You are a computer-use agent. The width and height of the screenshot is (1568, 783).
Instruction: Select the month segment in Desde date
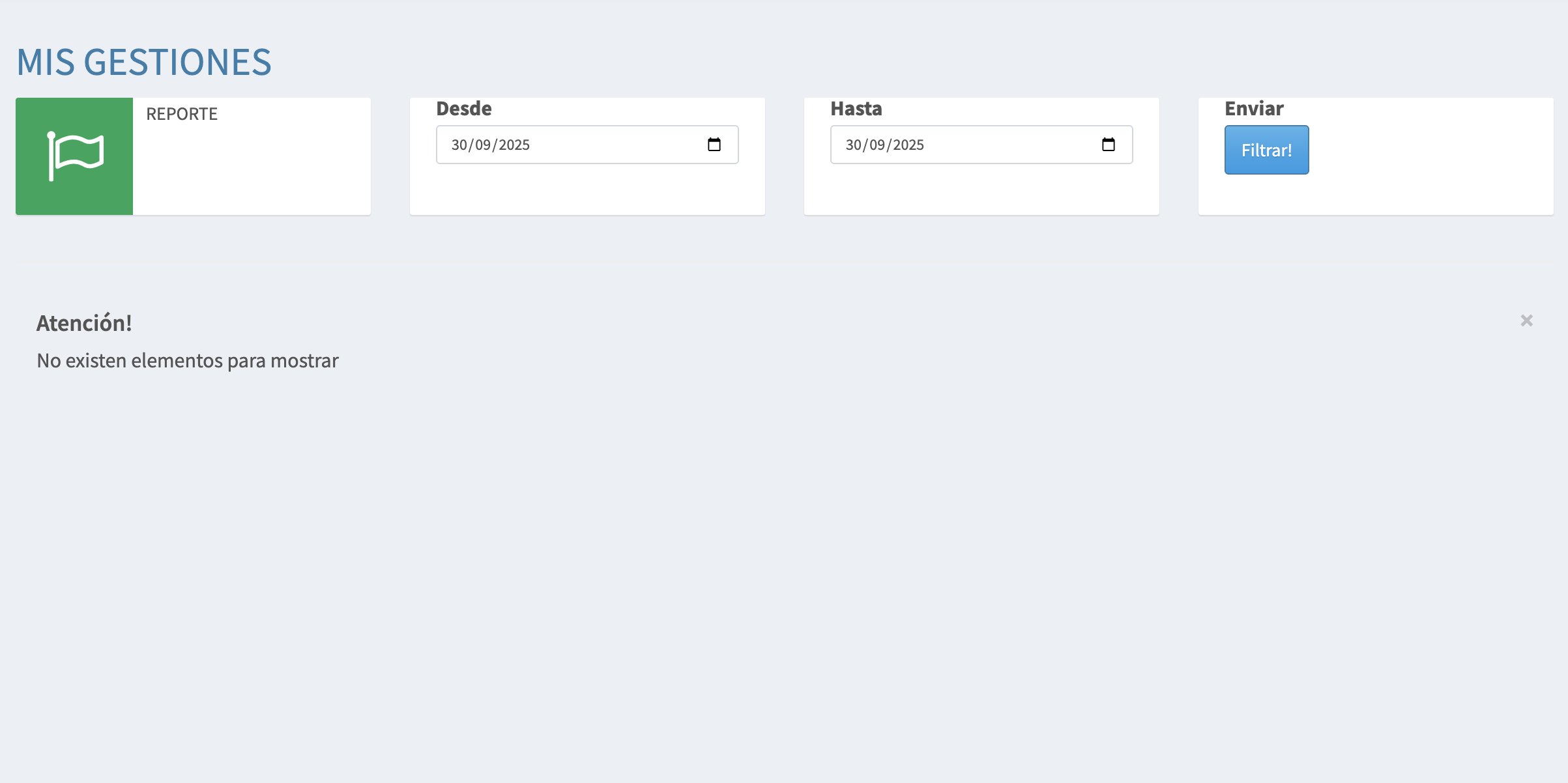coord(483,145)
